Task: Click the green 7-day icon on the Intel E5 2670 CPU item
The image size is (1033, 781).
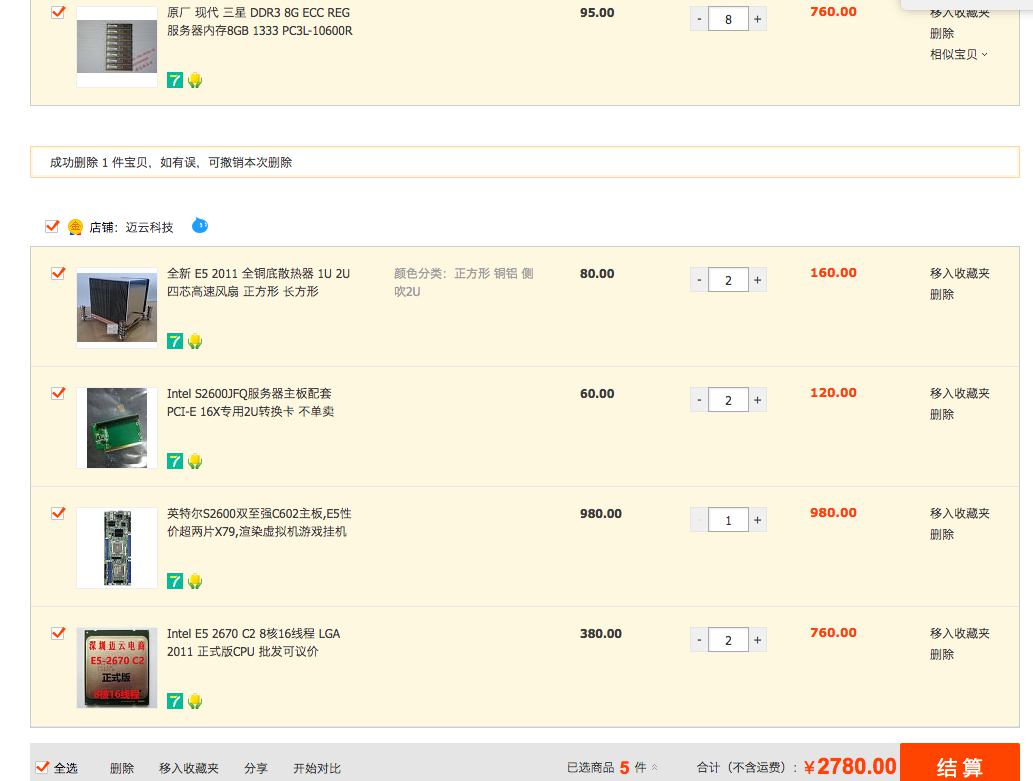Action: [175, 701]
